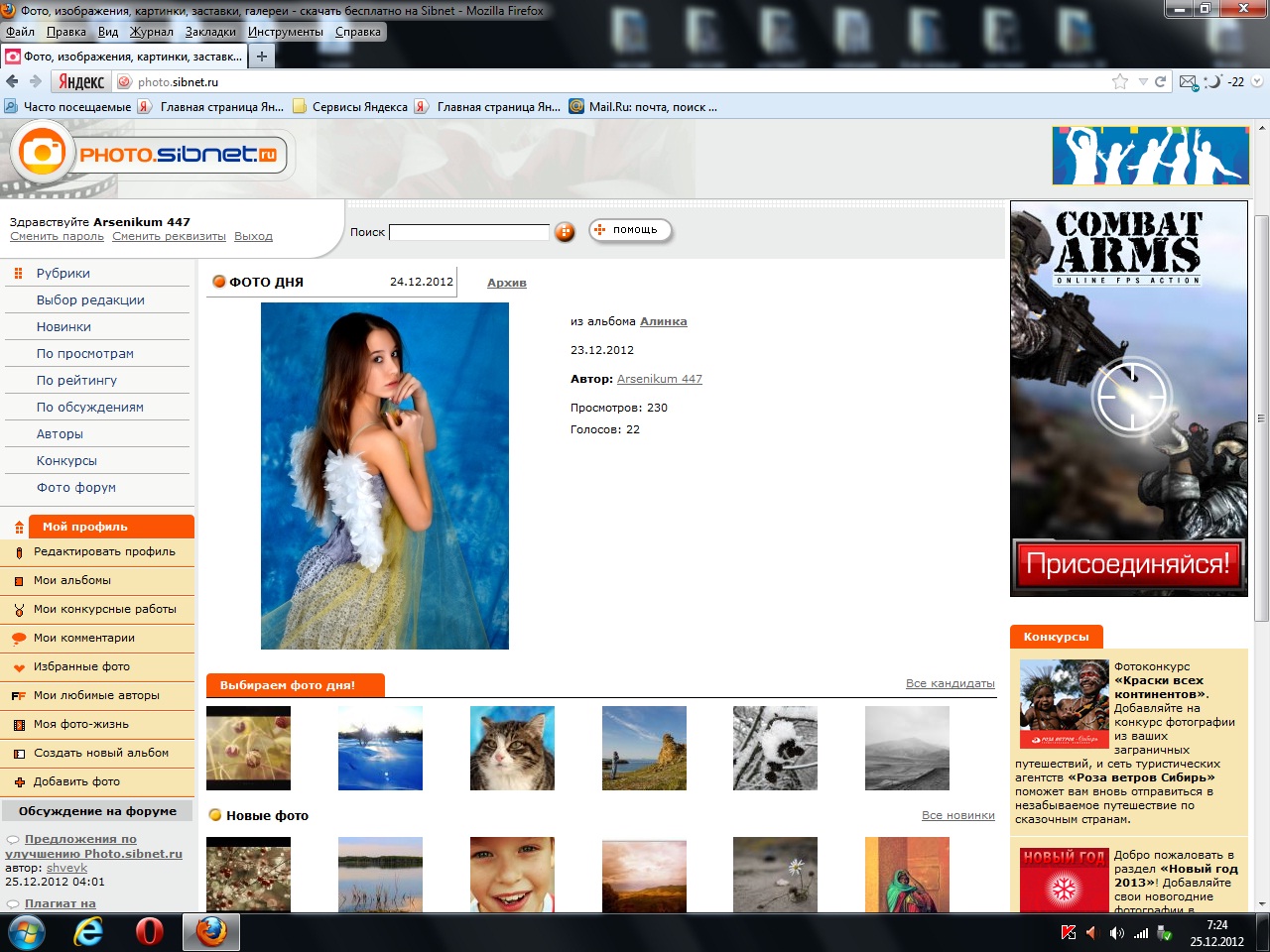1270x952 pixels.
Task: Click the помощь help button
Action: coord(631,230)
